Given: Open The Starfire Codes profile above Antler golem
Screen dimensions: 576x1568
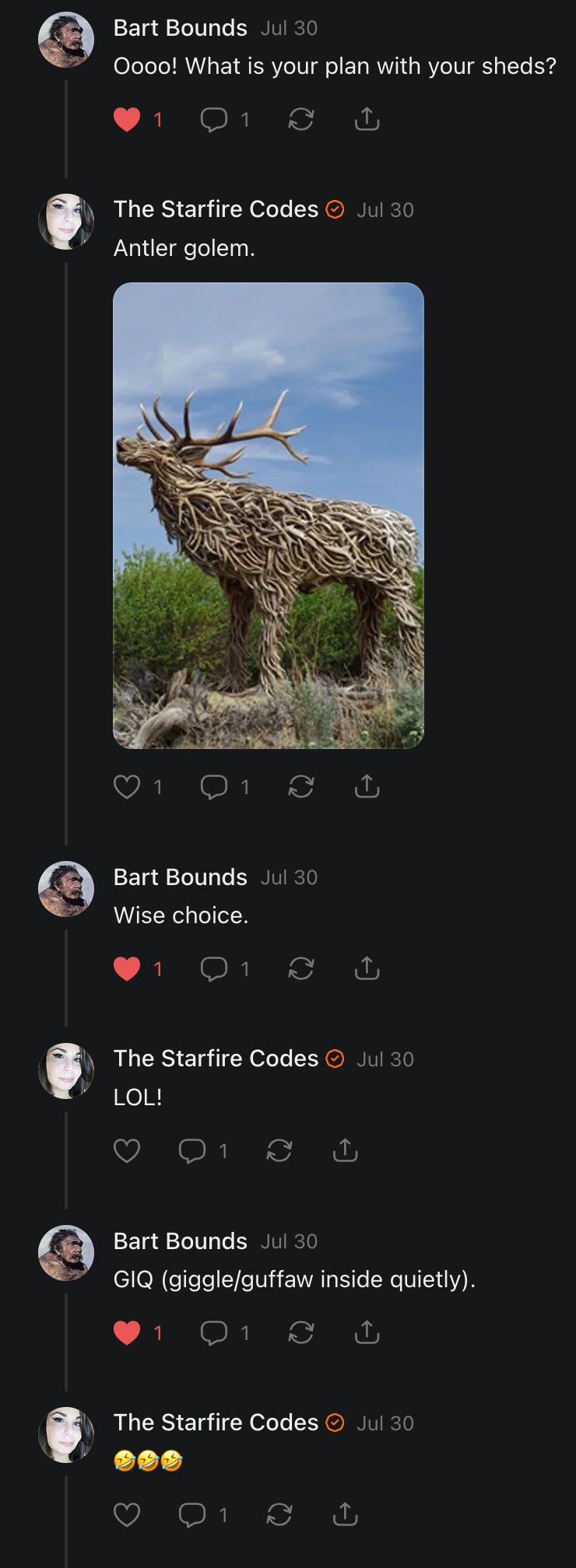Looking at the screenshot, I should [x=216, y=209].
